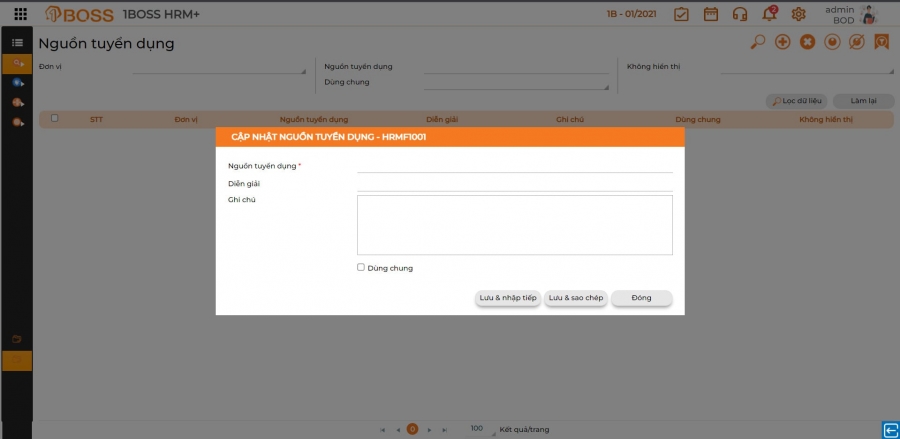The width and height of the screenshot is (900, 439).
Task: Click the Nguồn tuyển dụng required input field
Action: tap(514, 166)
